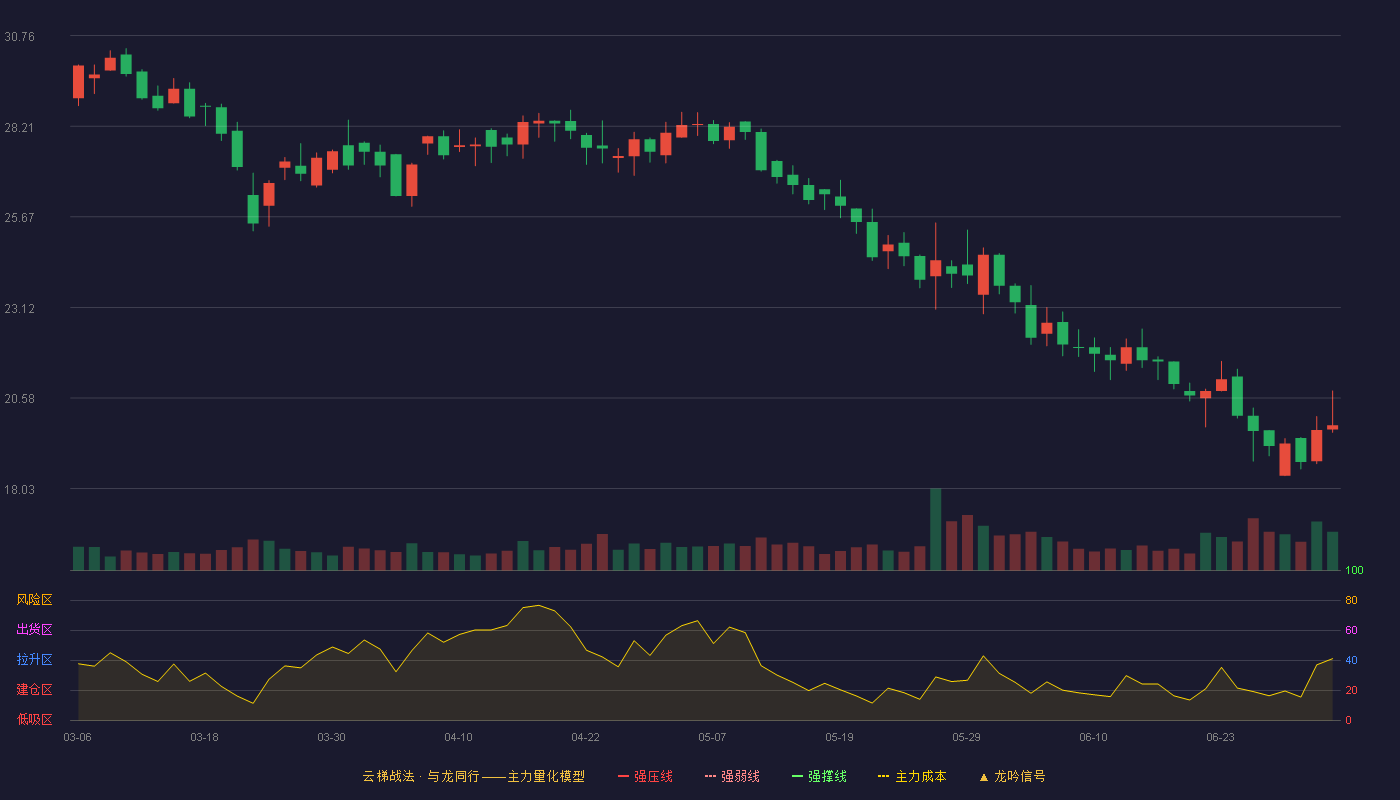The height and width of the screenshot is (800, 1400).
Task: Click the 23.12 price axis label
Action: tap(19, 308)
